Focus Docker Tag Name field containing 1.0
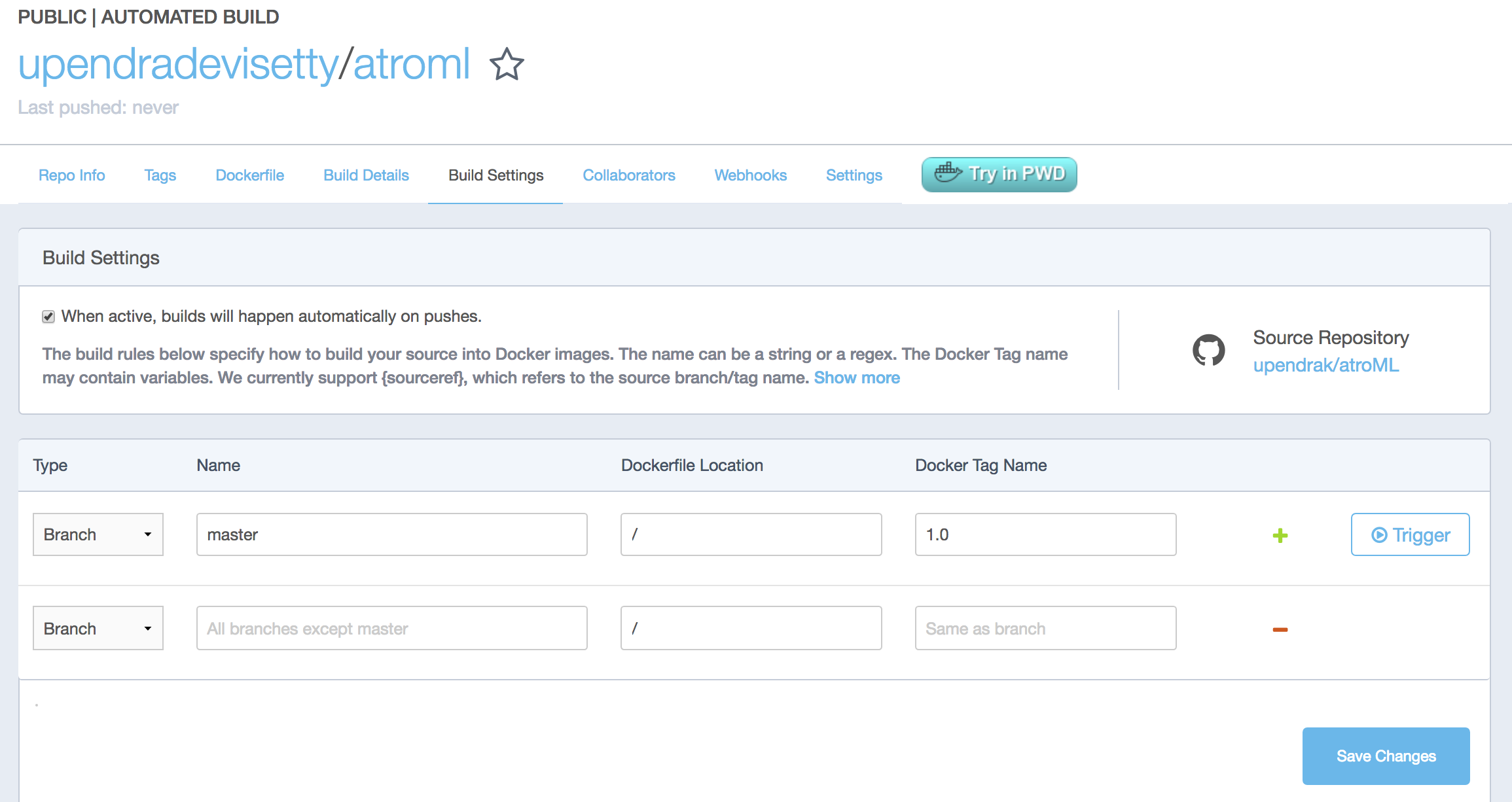Viewport: 1512px width, 802px height. tap(1046, 534)
